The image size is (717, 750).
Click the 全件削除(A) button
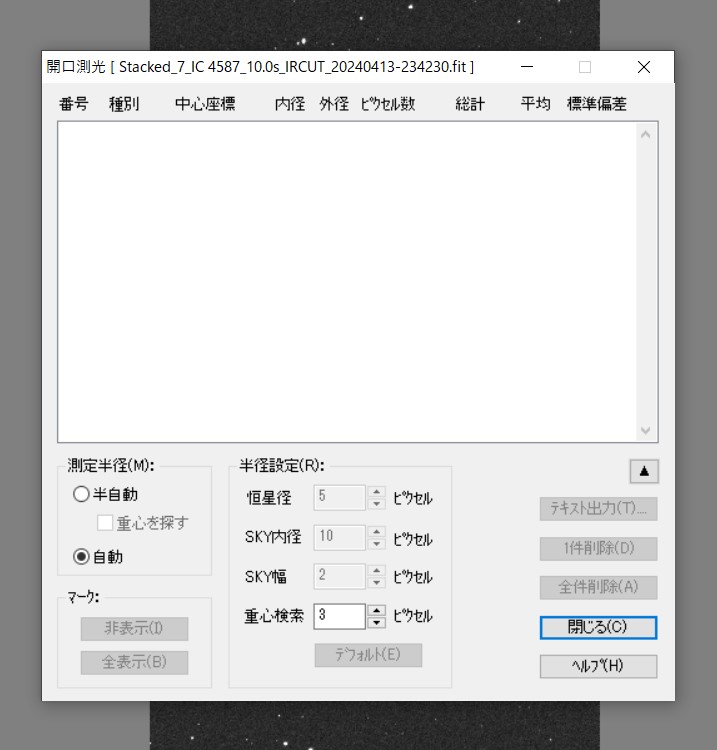point(598,587)
